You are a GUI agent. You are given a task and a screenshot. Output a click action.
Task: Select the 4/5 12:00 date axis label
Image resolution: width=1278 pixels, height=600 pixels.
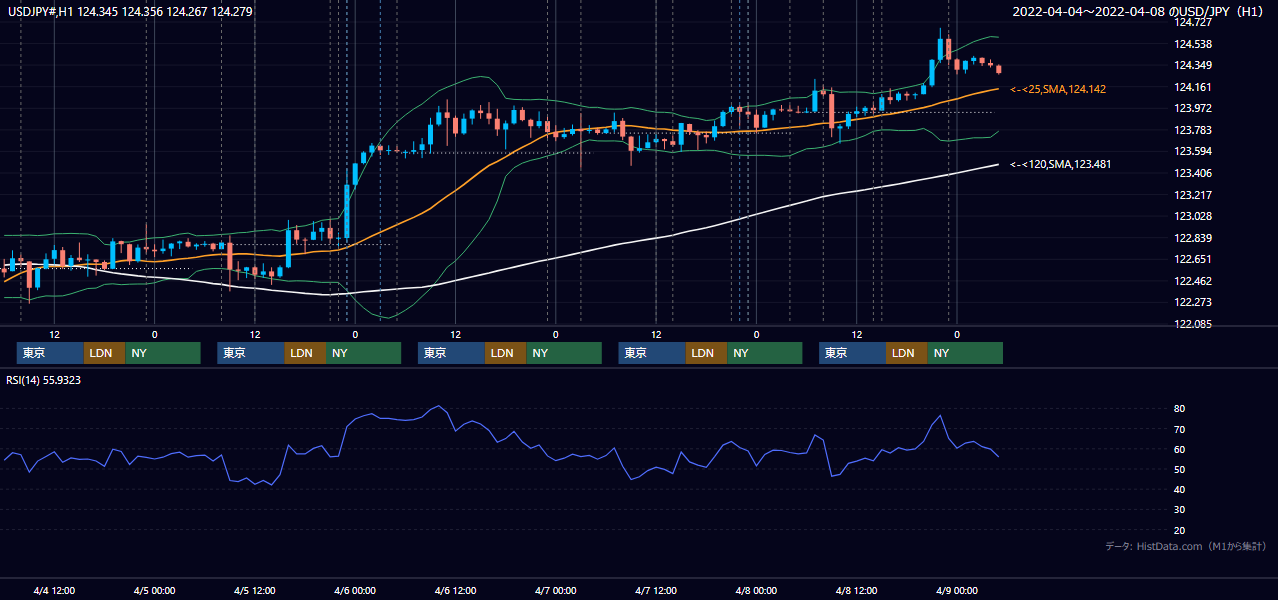[255, 590]
